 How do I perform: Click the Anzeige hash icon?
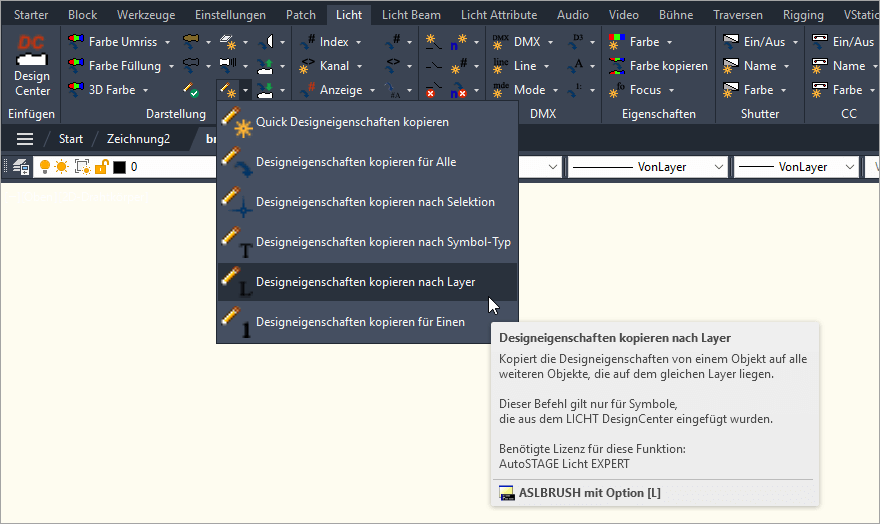[308, 90]
